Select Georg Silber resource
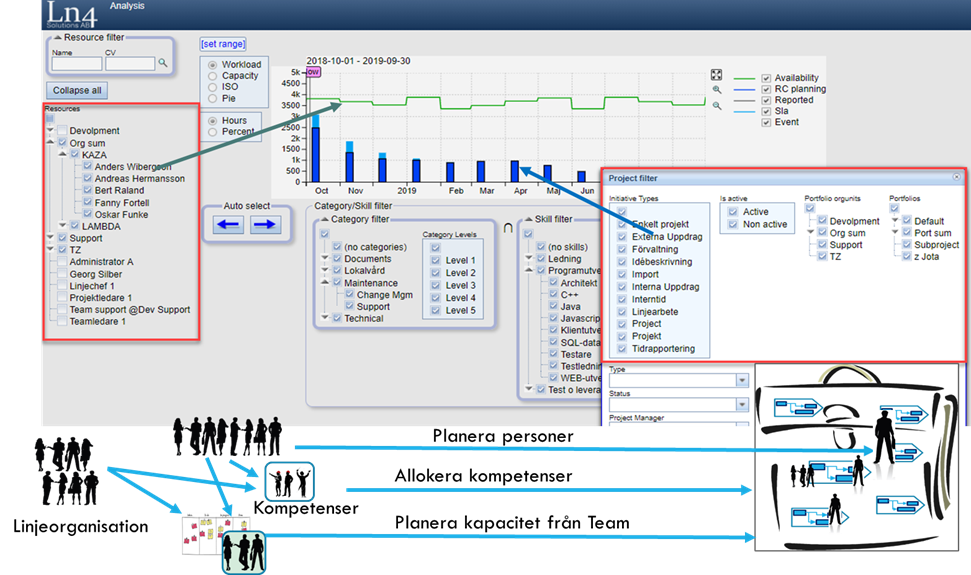 click(96, 274)
